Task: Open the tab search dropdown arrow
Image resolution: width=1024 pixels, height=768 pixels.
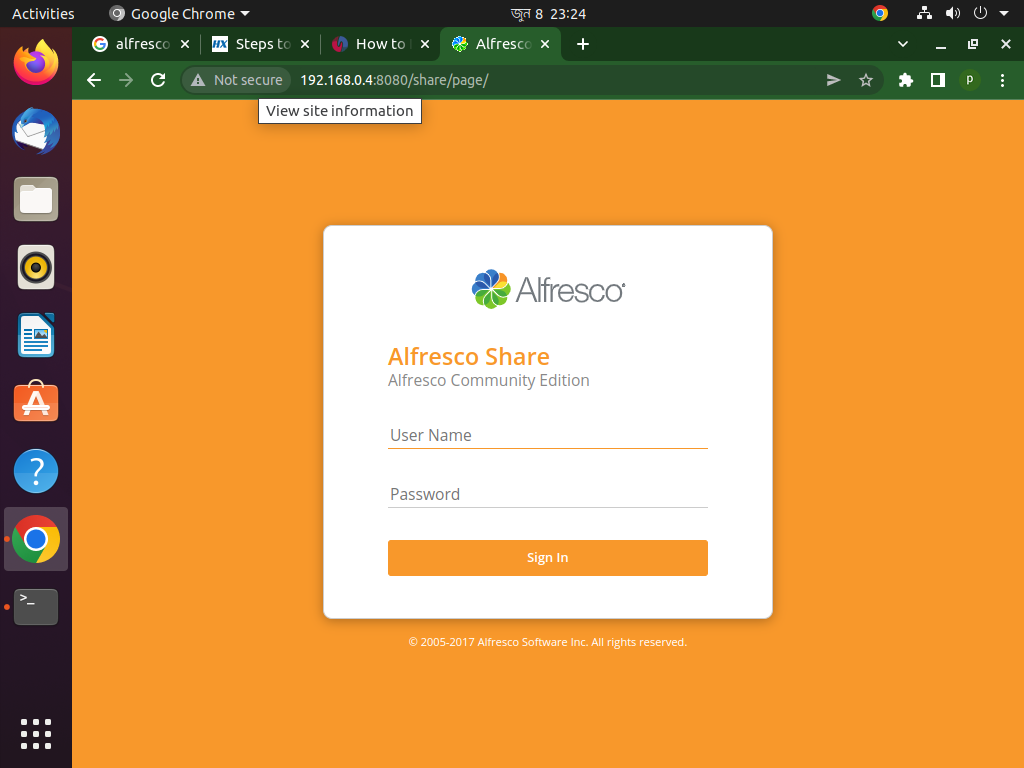Action: coord(903,44)
